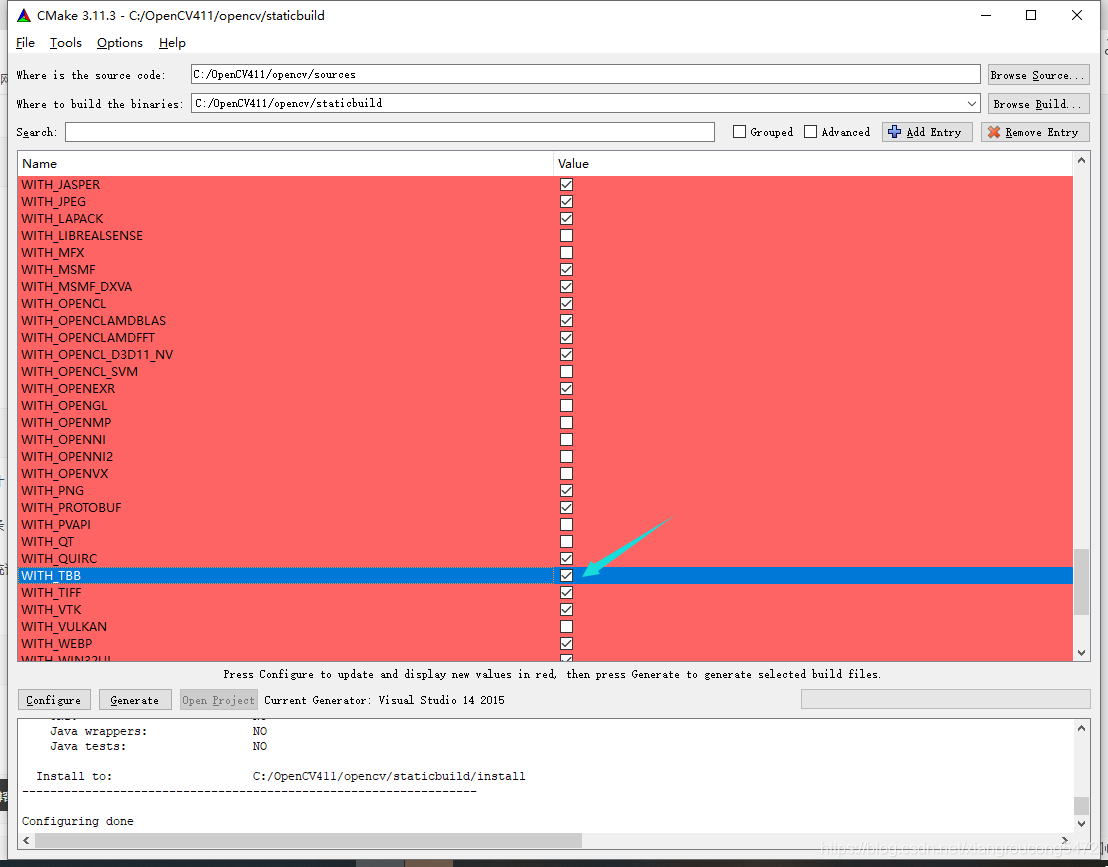Viewport: 1108px width, 867px height.
Task: Click scroll down arrow of entries list
Action: (1081, 653)
